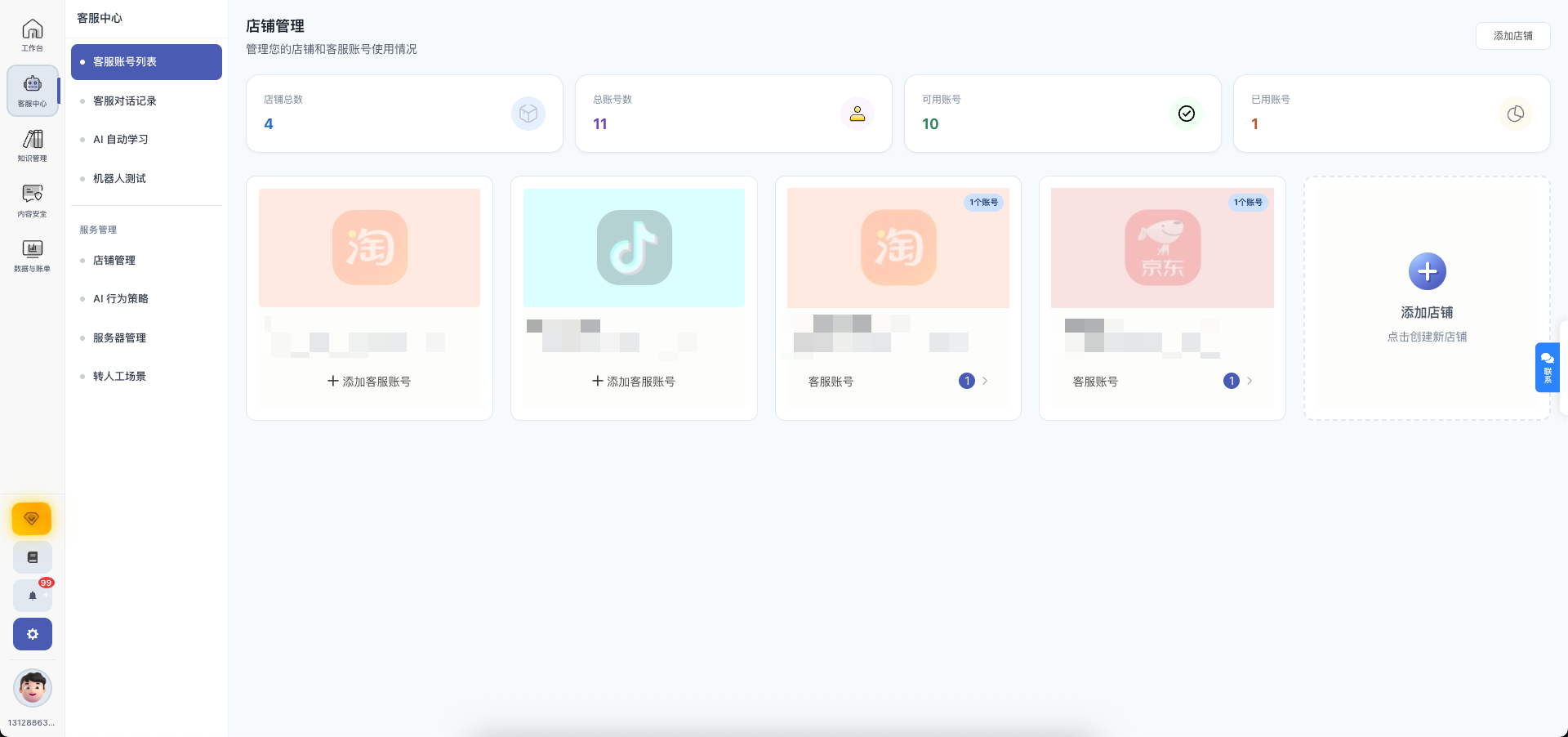Open the 工作台 icon in sidebar
The width and height of the screenshot is (1568, 737).
click(x=32, y=34)
